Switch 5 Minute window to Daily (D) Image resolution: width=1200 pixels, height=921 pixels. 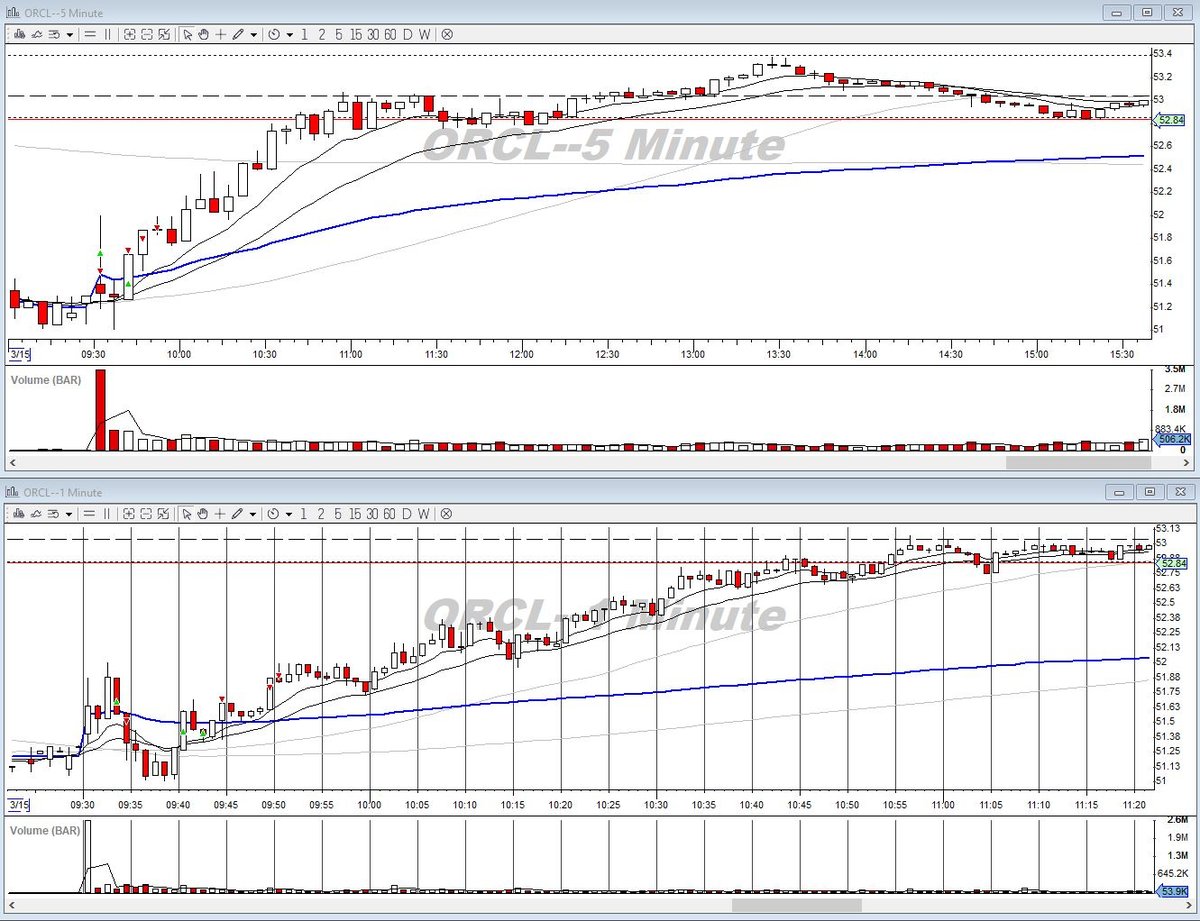tap(407, 34)
